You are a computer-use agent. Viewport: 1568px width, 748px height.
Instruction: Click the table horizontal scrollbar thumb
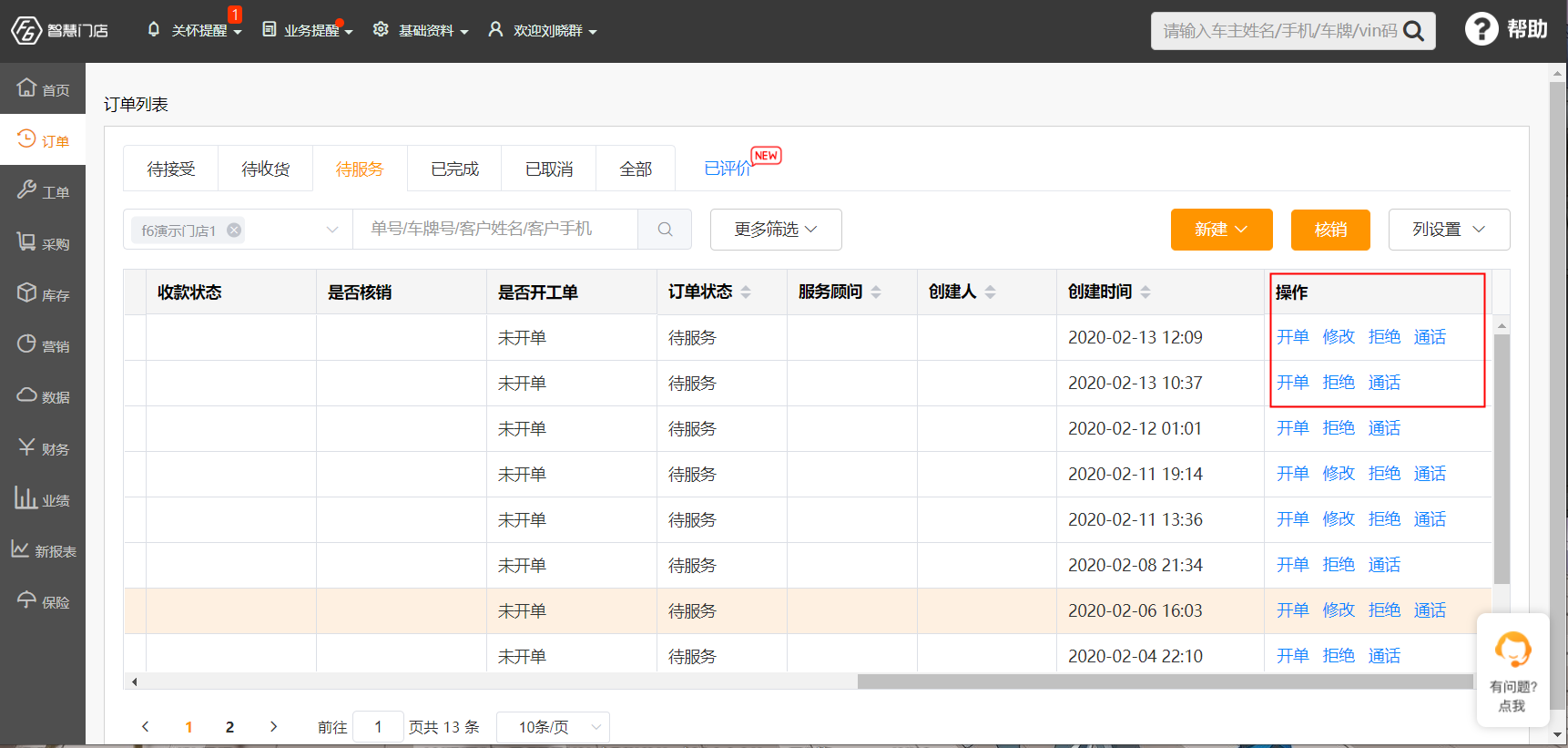[1165, 681]
